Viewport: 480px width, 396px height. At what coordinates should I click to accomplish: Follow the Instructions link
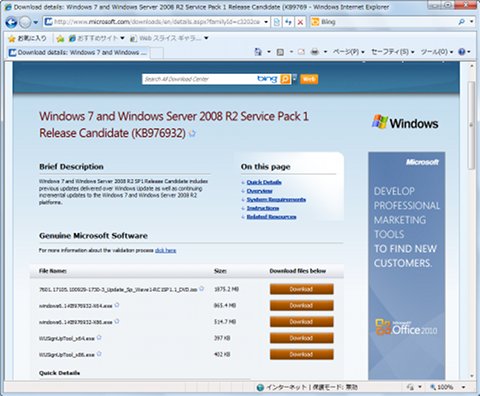[x=263, y=208]
